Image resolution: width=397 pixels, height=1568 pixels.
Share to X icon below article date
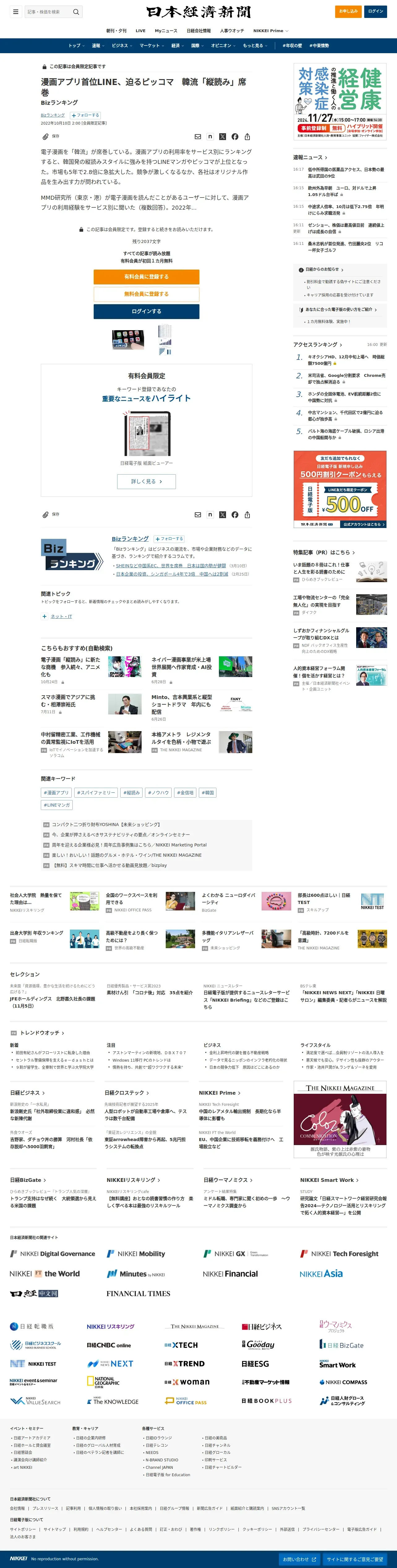click(x=222, y=136)
